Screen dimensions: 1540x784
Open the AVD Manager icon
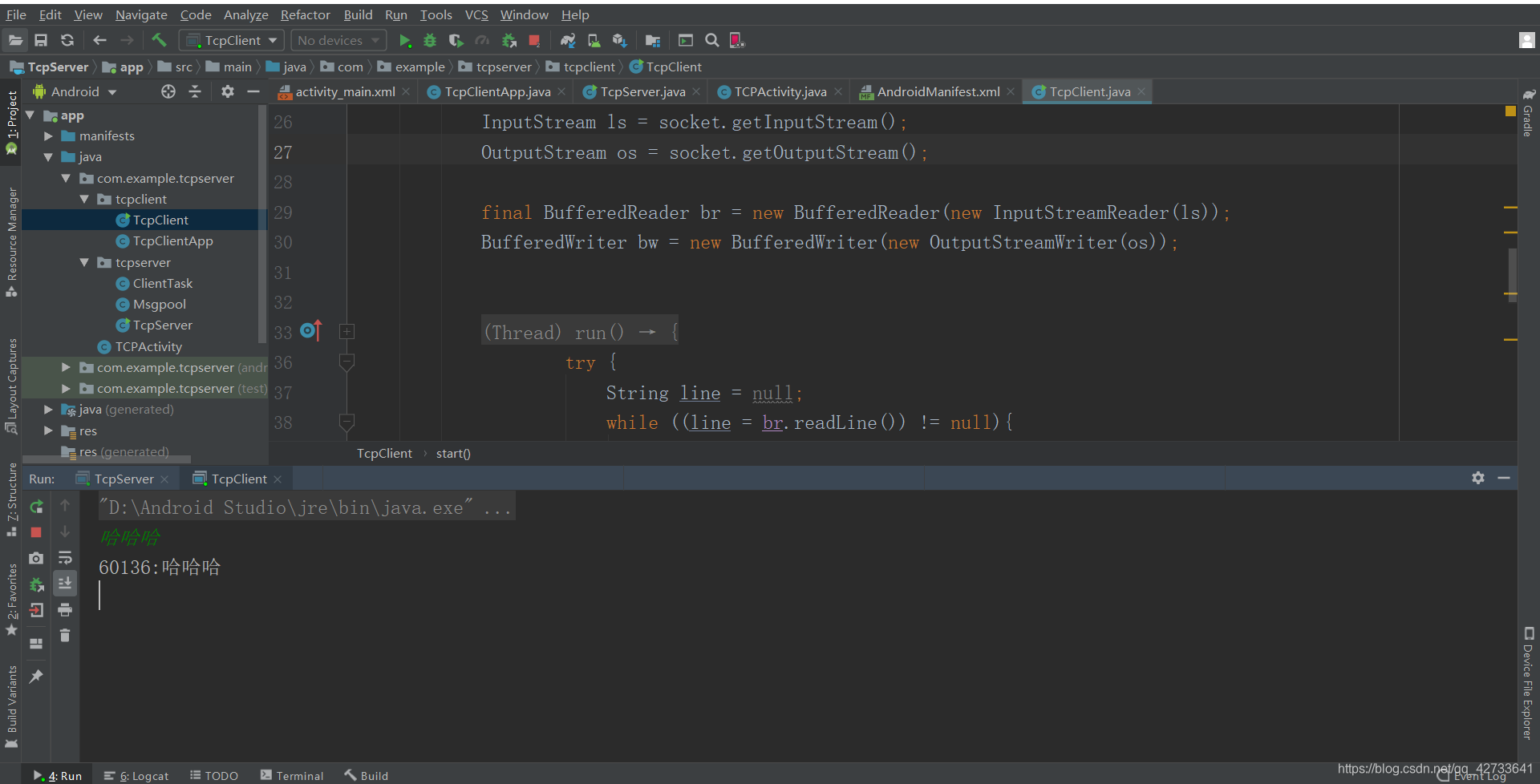click(594, 40)
